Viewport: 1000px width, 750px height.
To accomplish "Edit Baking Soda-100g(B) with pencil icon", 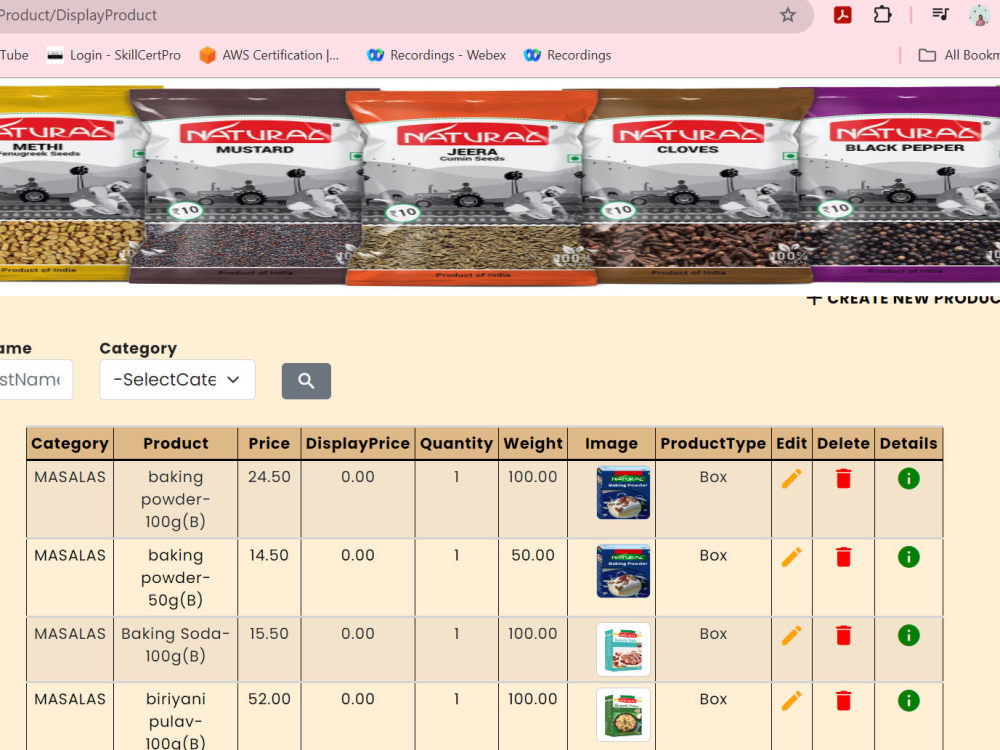I will [x=791, y=635].
